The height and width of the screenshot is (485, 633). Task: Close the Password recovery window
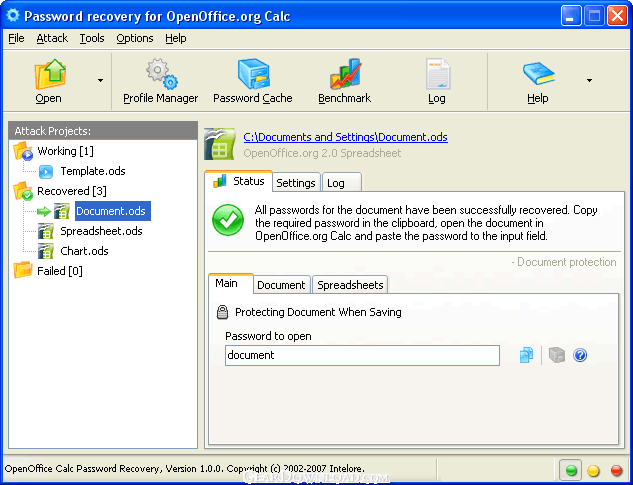(617, 17)
